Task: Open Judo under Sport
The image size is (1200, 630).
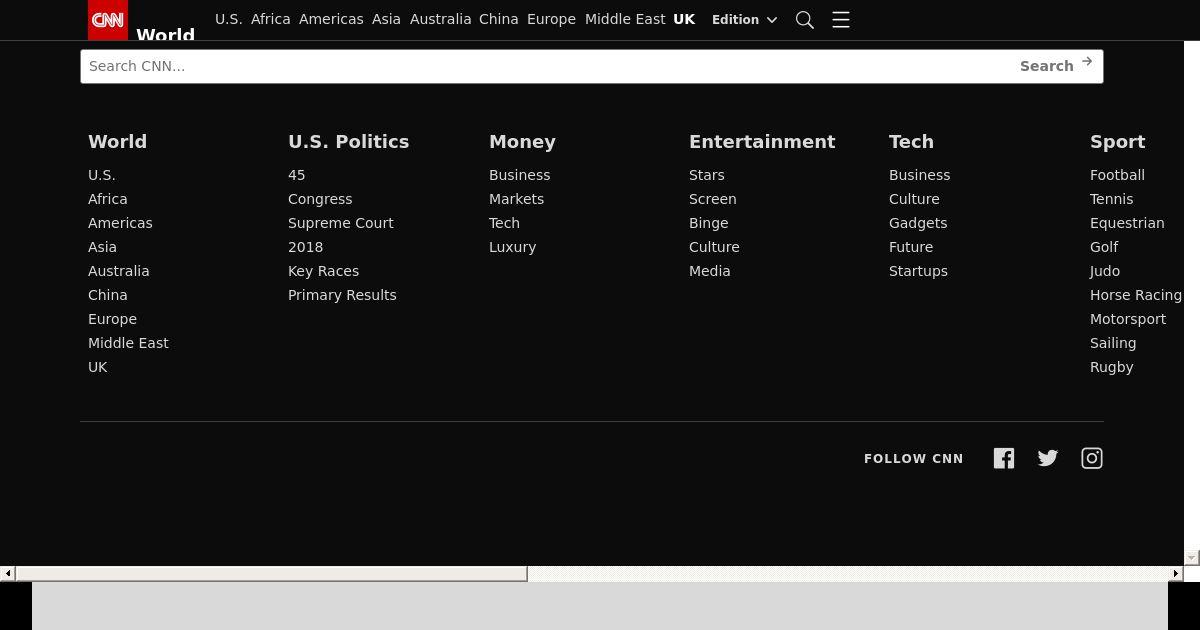Action: click(1105, 271)
